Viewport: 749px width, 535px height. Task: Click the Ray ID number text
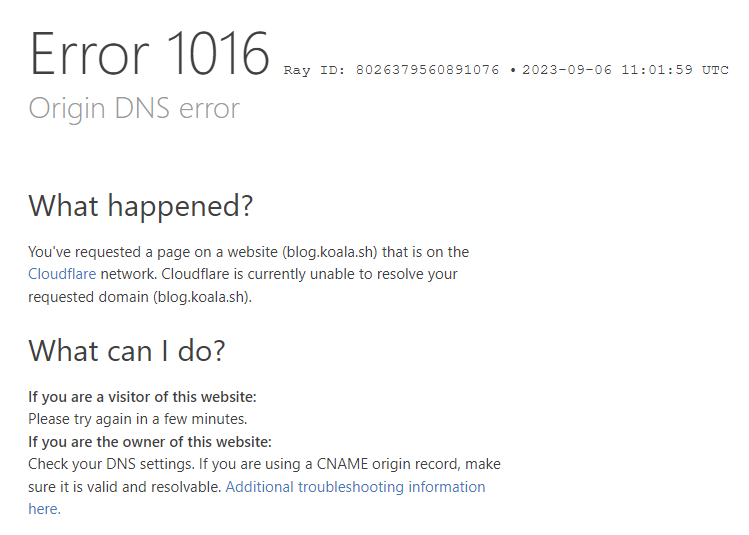click(427, 70)
